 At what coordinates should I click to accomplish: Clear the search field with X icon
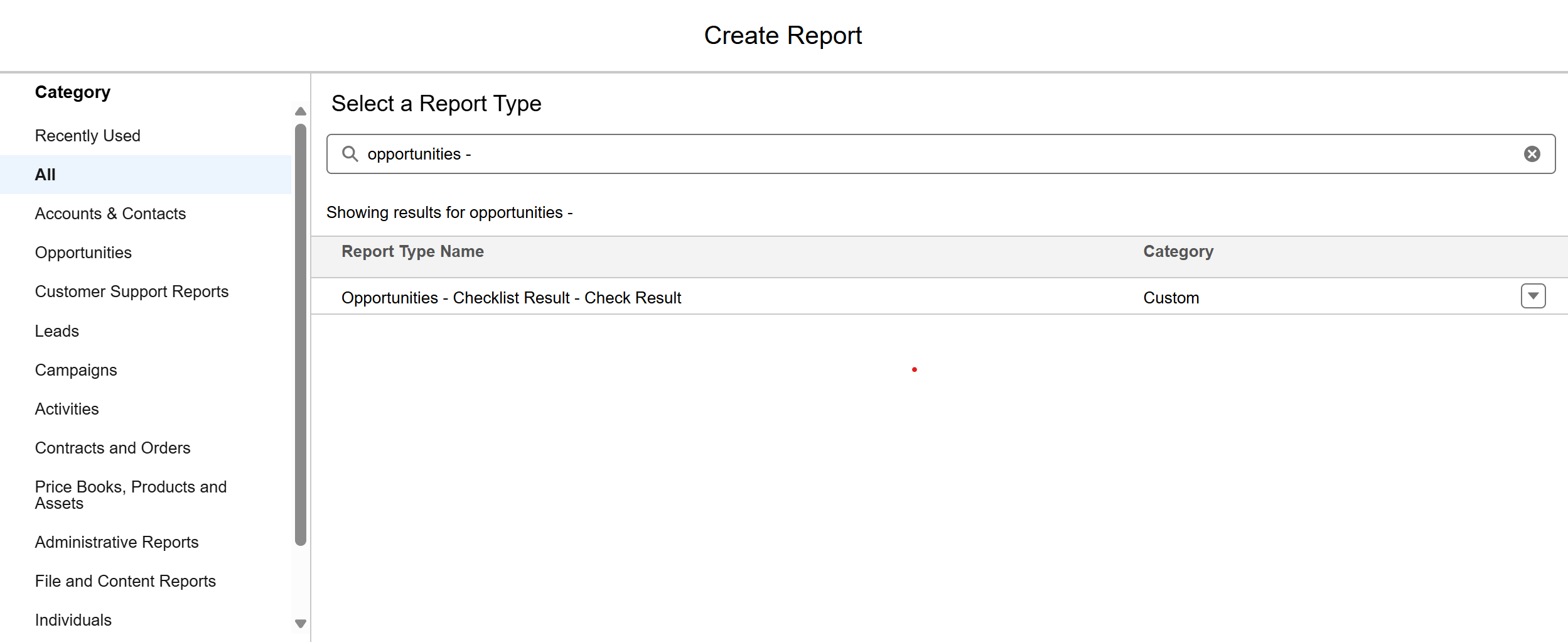[x=1532, y=154]
